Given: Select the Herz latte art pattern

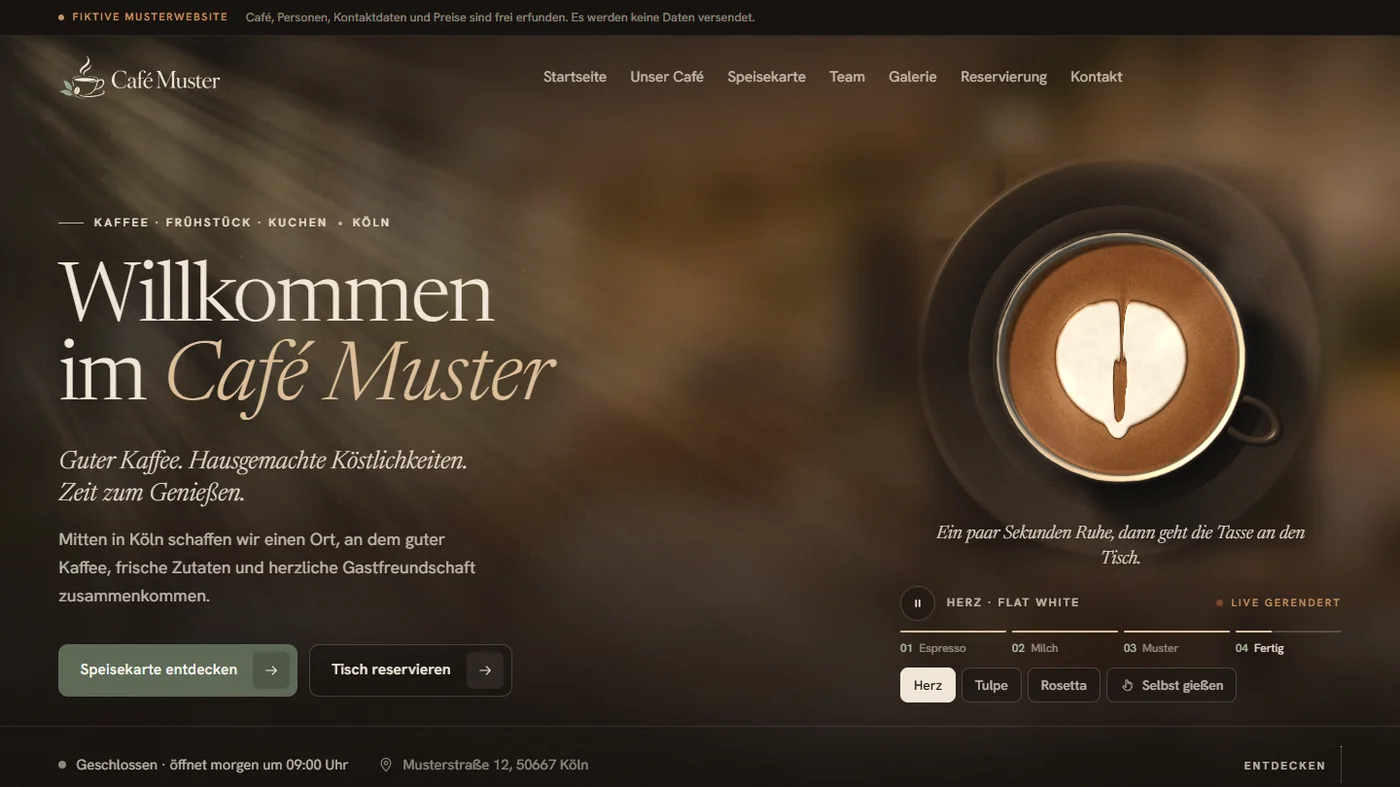Looking at the screenshot, I should [928, 686].
